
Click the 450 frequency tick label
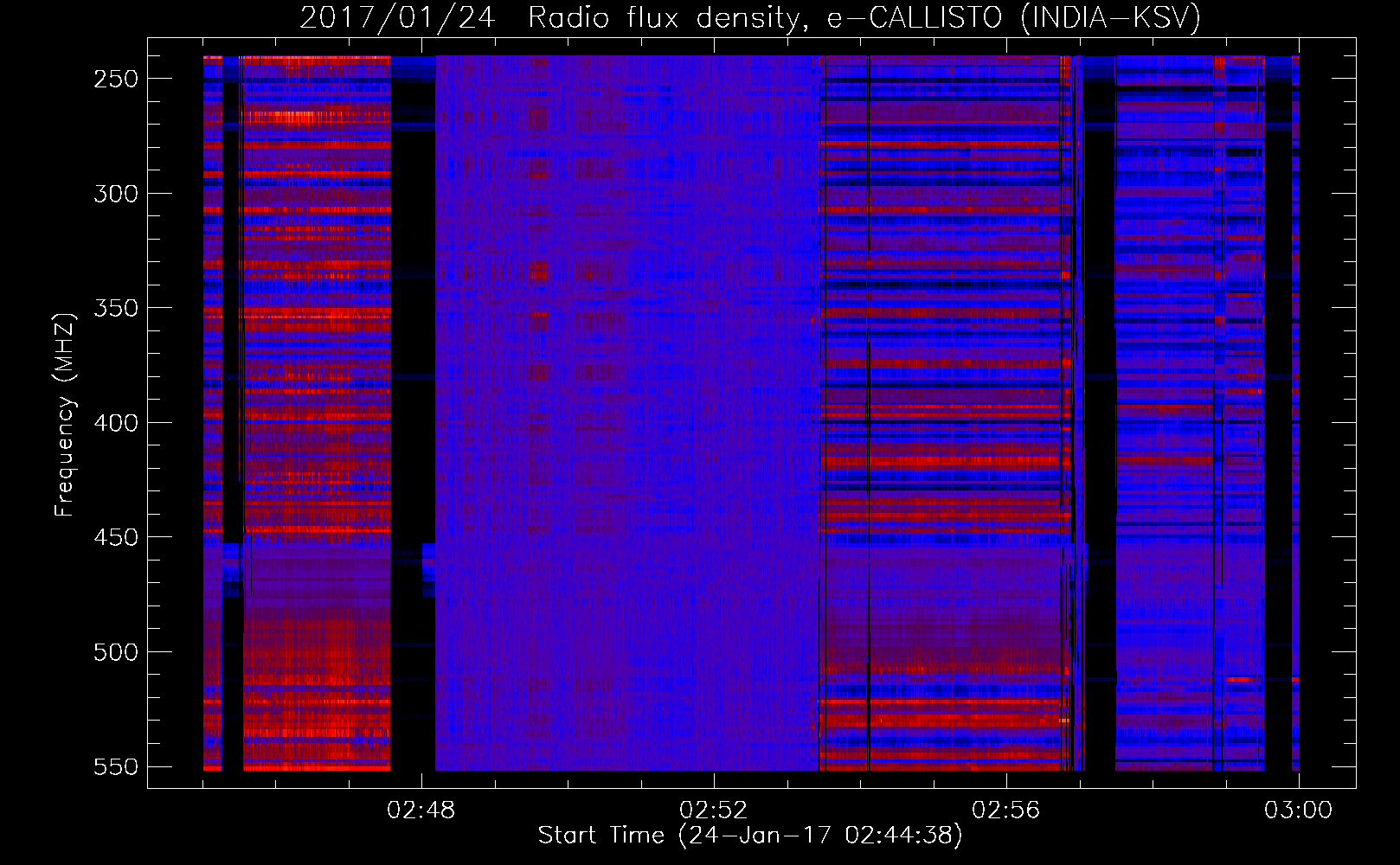(116, 537)
